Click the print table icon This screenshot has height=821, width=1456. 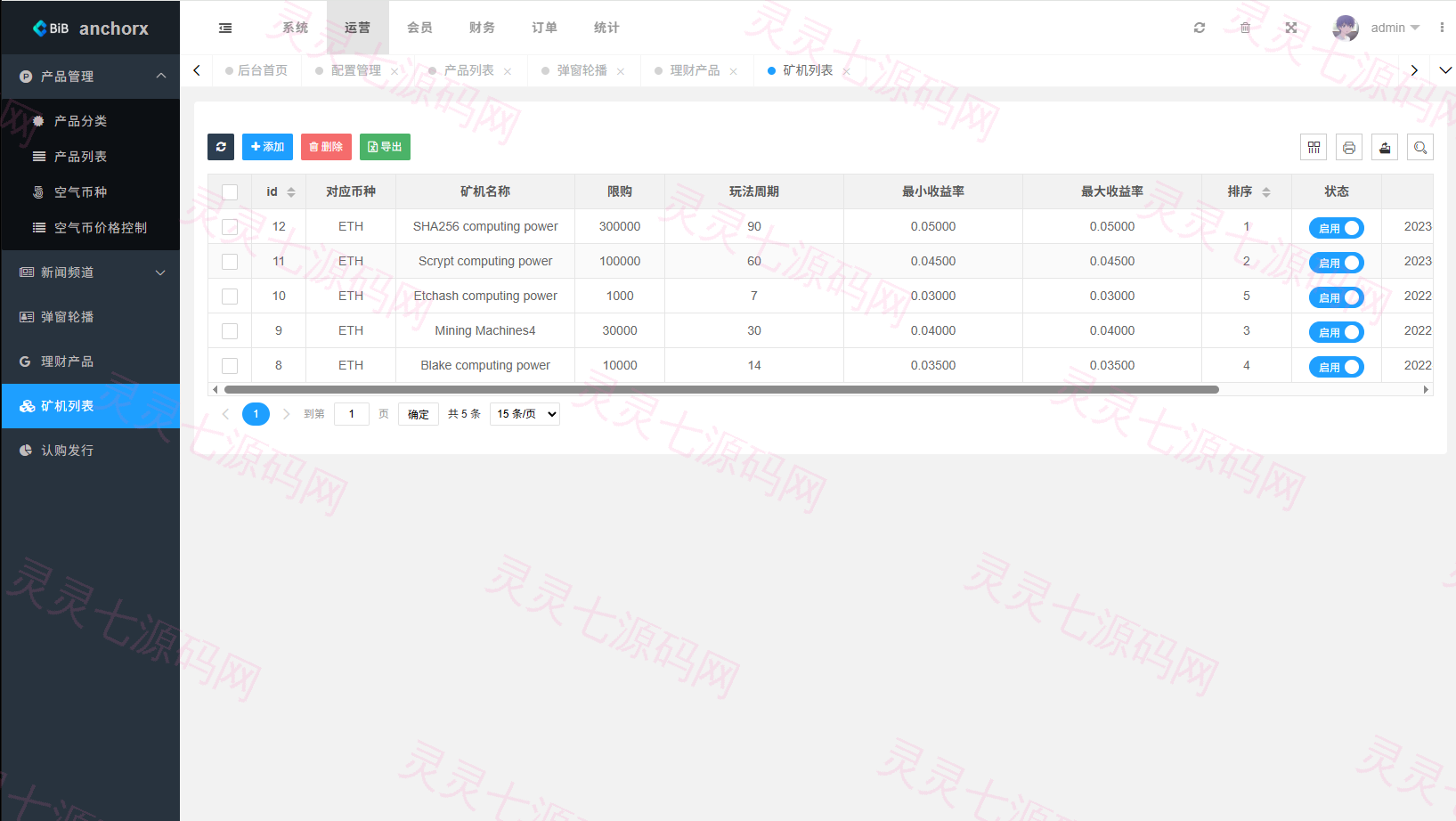pos(1349,147)
